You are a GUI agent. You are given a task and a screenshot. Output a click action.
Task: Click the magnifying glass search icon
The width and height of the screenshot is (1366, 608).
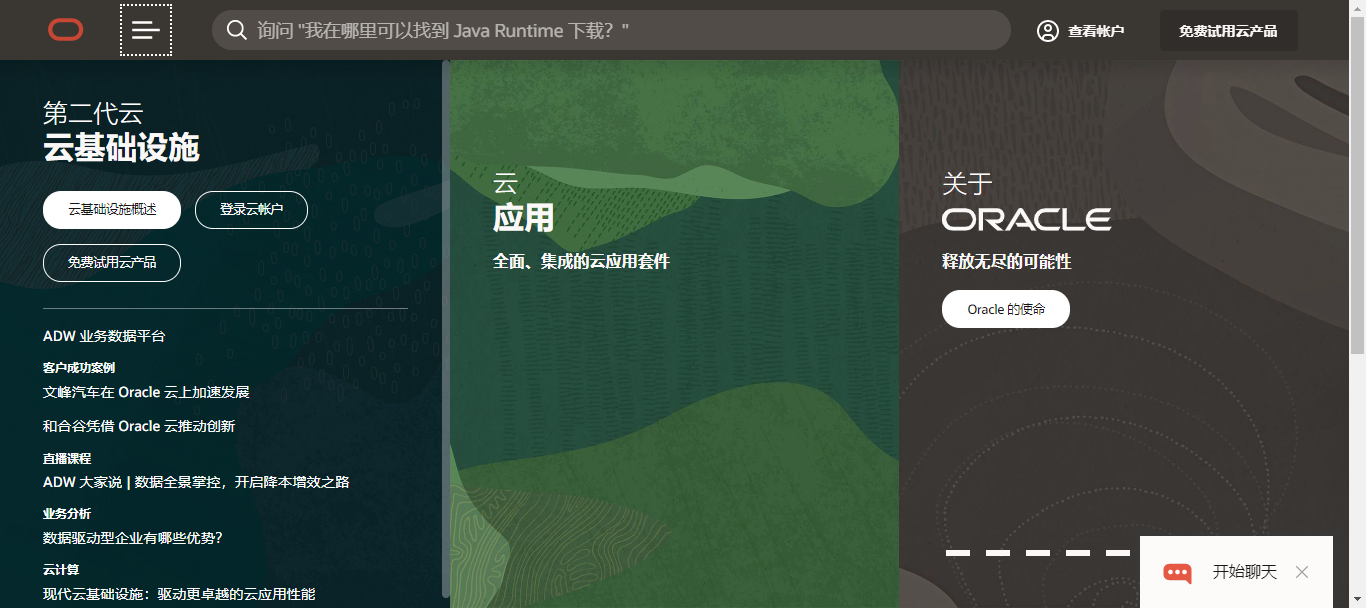(237, 30)
